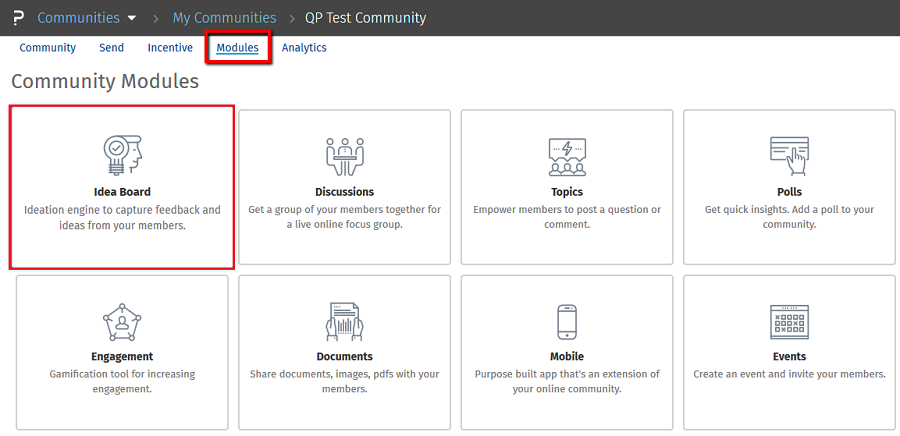Screen dimensions: 900x436
Task: Click the Polls hand-tapping card icon
Action: [789, 155]
